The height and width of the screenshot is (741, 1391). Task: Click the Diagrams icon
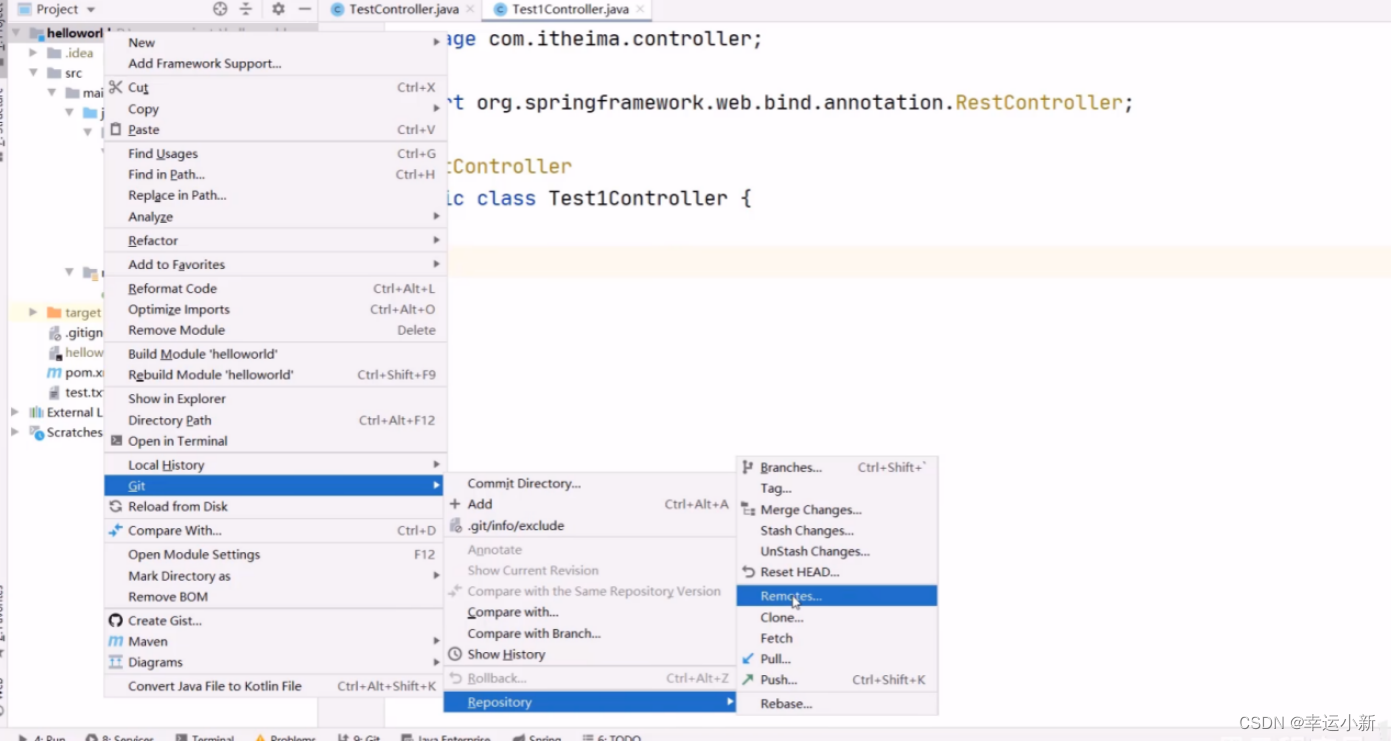tap(116, 662)
